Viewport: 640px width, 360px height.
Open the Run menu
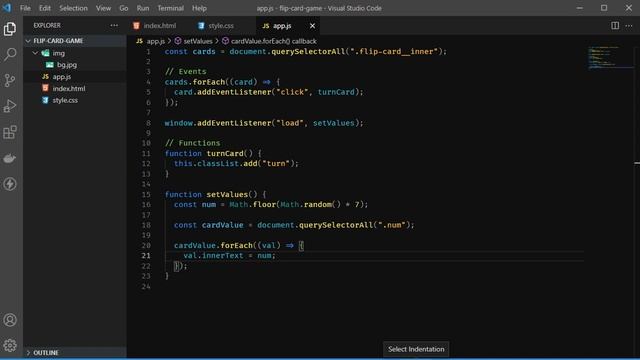pyautogui.click(x=143, y=8)
